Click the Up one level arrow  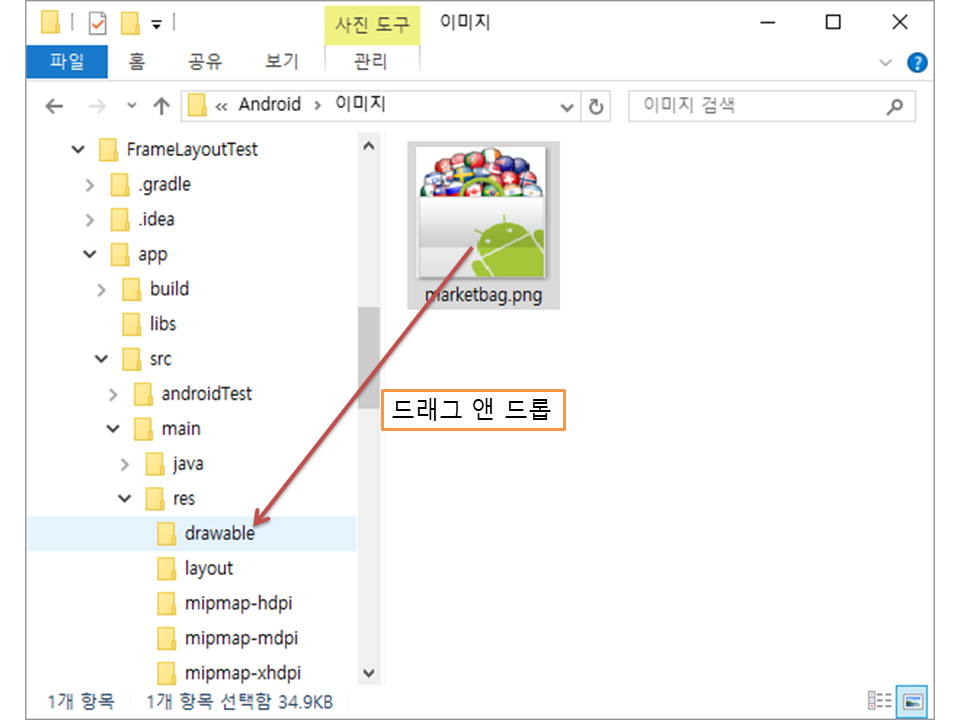point(161,106)
